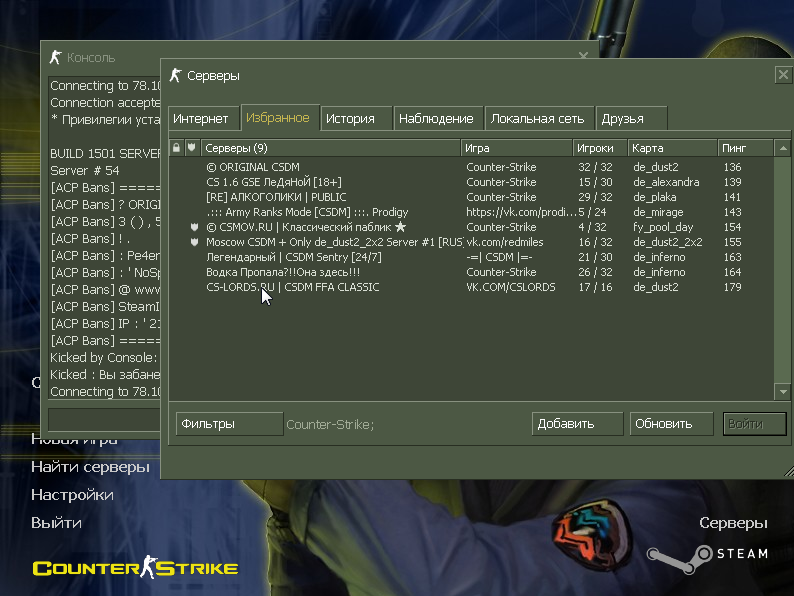This screenshot has height=596, width=794.
Task: Select Army Ranks Mode [CSDM] Prodigy server
Action: (471, 212)
